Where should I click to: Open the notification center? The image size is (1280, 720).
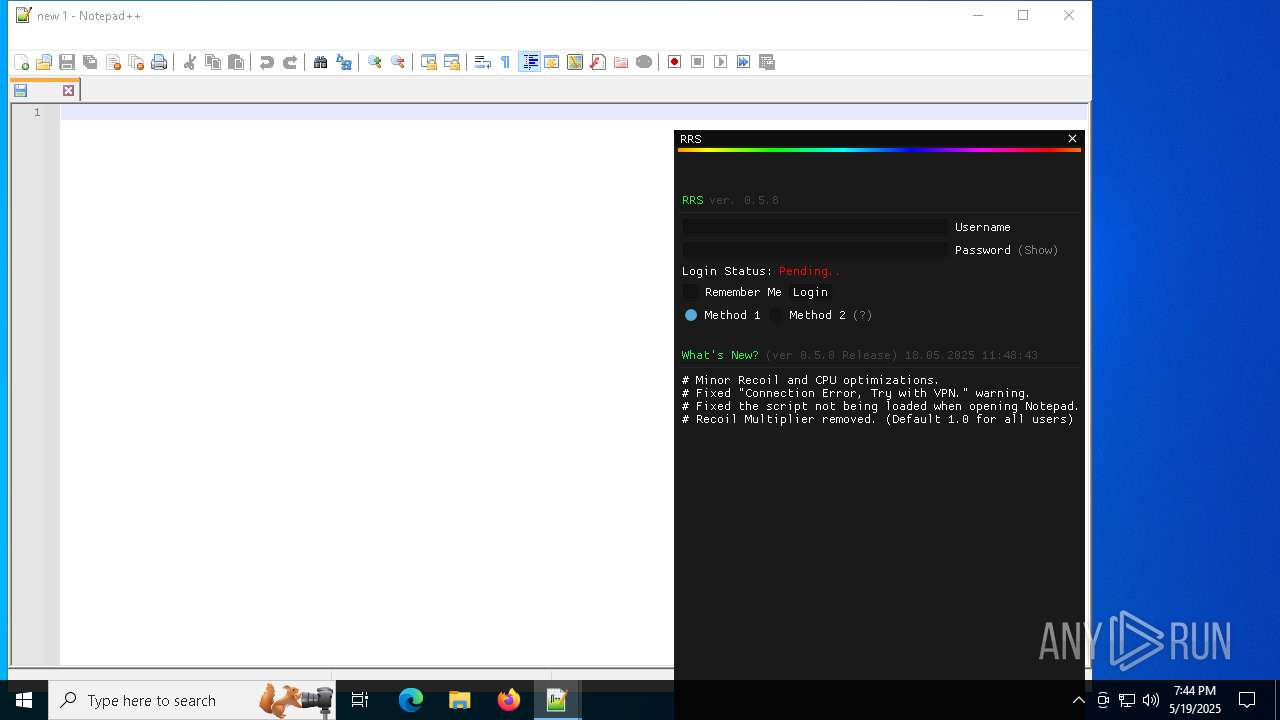(1247, 700)
